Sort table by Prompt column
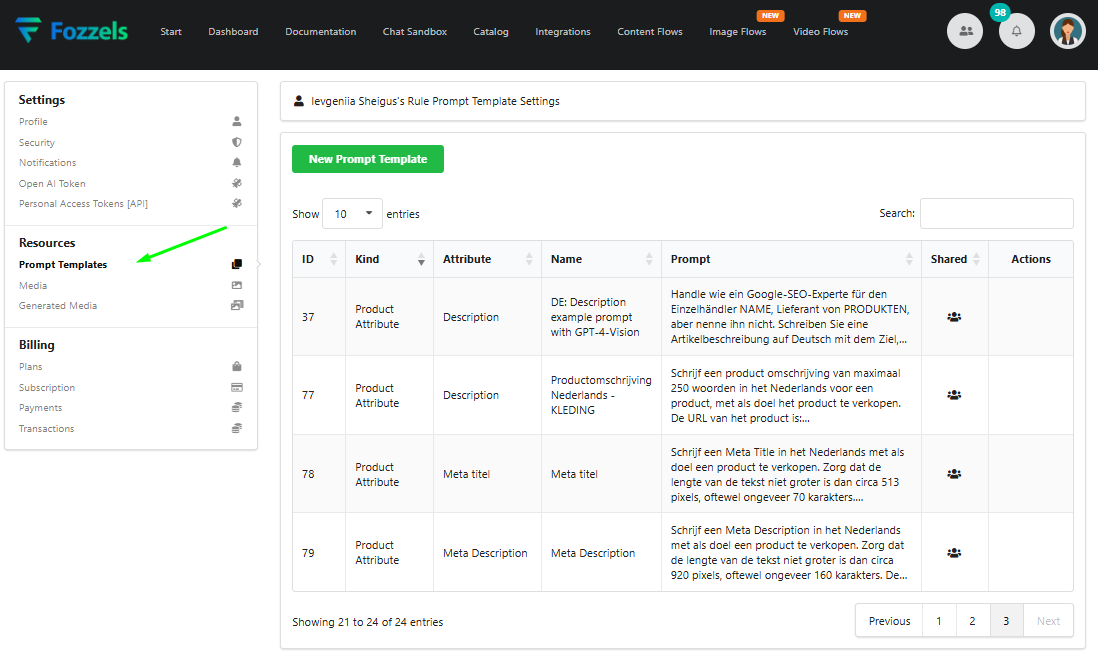The width and height of the screenshot is (1098, 656). pos(791,259)
